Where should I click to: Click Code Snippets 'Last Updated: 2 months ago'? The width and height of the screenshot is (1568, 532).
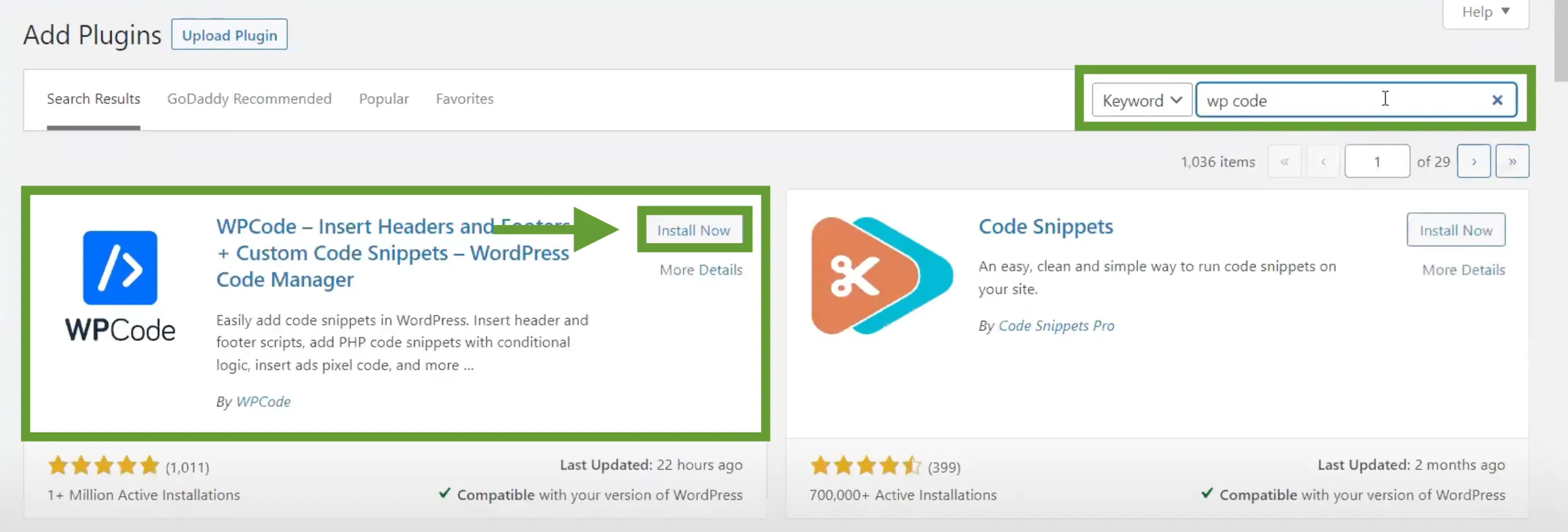pos(1411,465)
